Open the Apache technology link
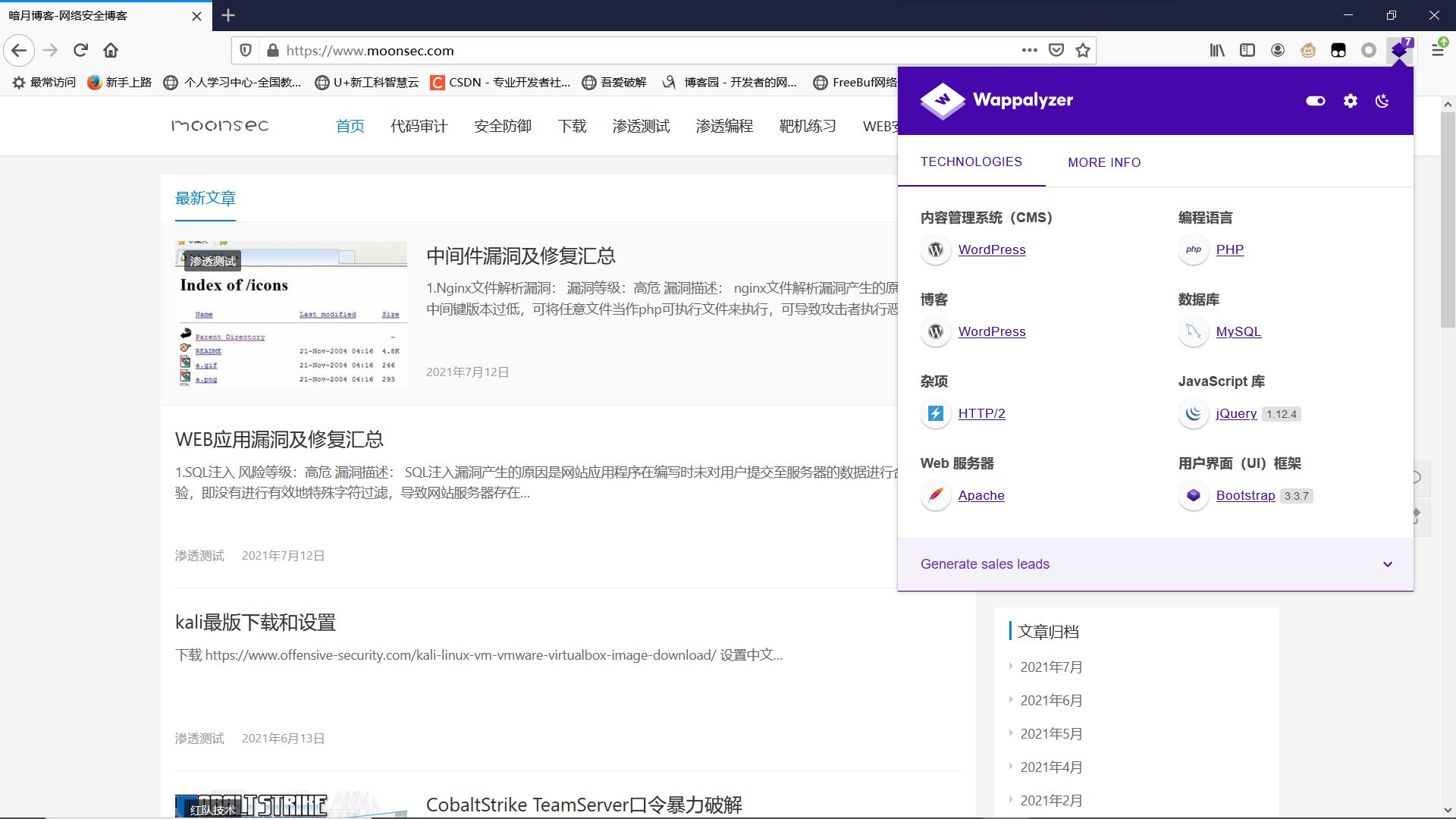The height and width of the screenshot is (819, 1456). (981, 495)
